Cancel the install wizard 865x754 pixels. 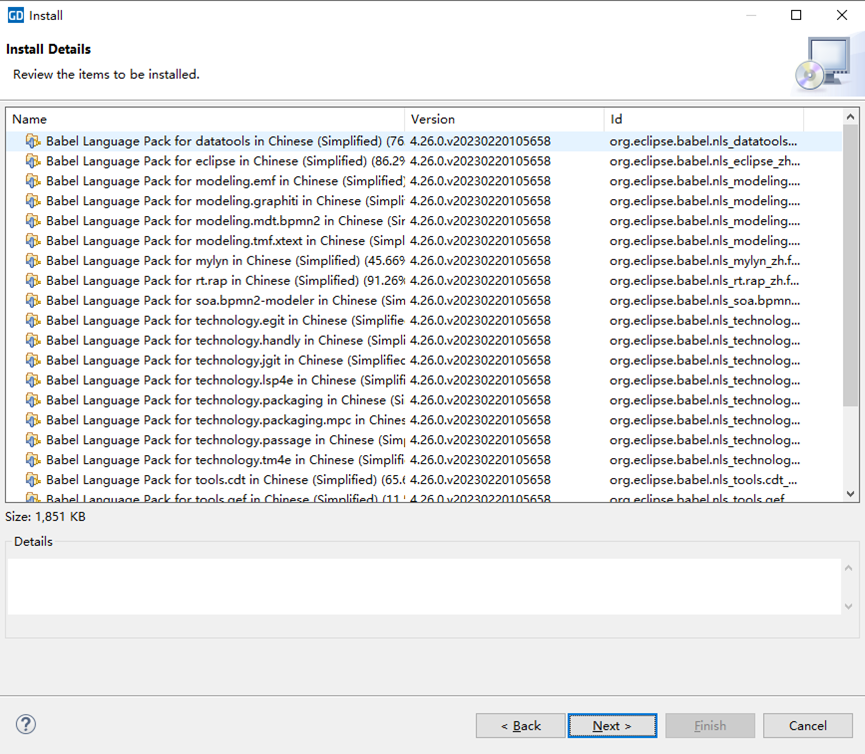(807, 726)
